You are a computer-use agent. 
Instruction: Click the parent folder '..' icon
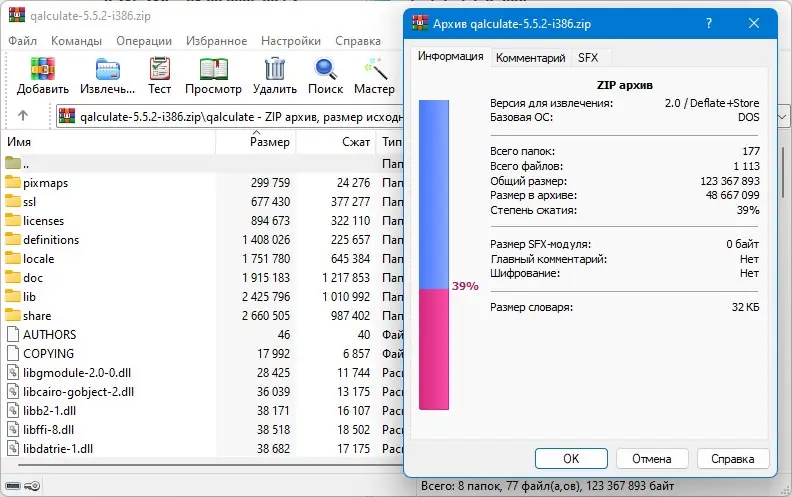(x=13, y=163)
